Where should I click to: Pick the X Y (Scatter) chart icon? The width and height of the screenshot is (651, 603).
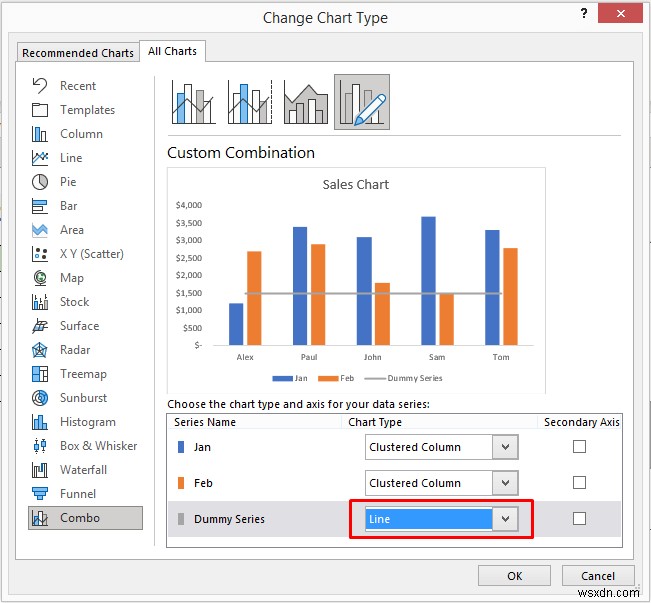(40, 254)
